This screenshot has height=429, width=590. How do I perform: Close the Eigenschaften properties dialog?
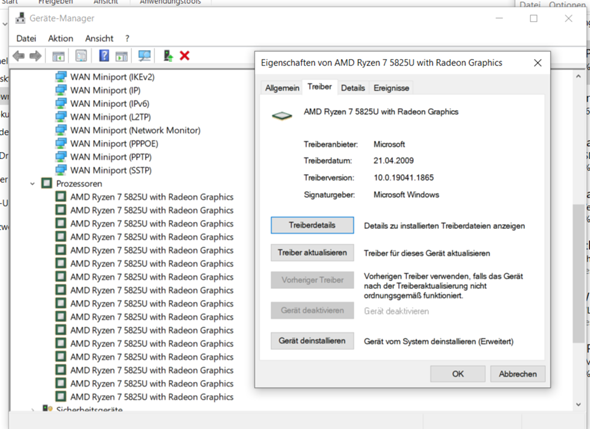coord(538,63)
